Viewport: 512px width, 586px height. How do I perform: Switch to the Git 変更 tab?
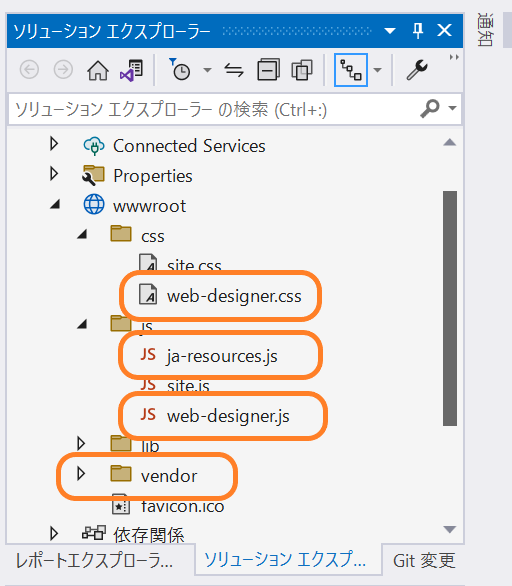[424, 561]
